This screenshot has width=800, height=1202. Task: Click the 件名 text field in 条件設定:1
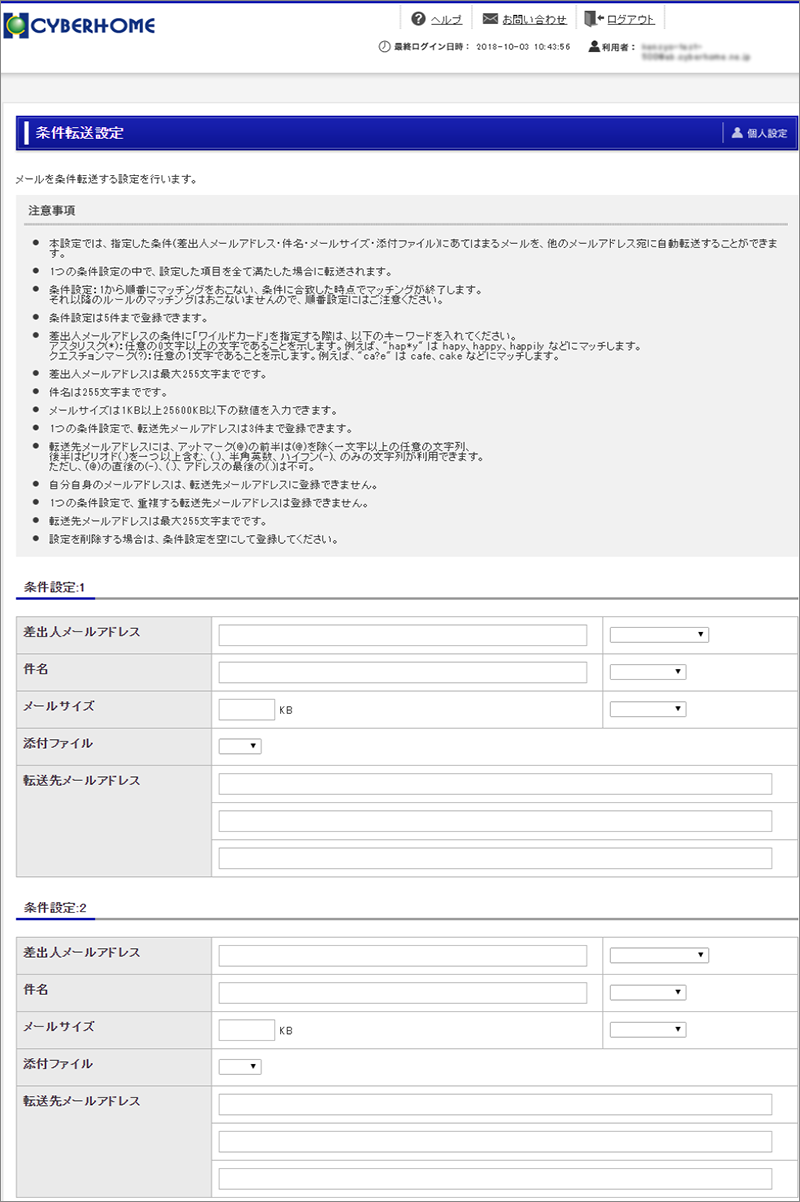(402, 672)
